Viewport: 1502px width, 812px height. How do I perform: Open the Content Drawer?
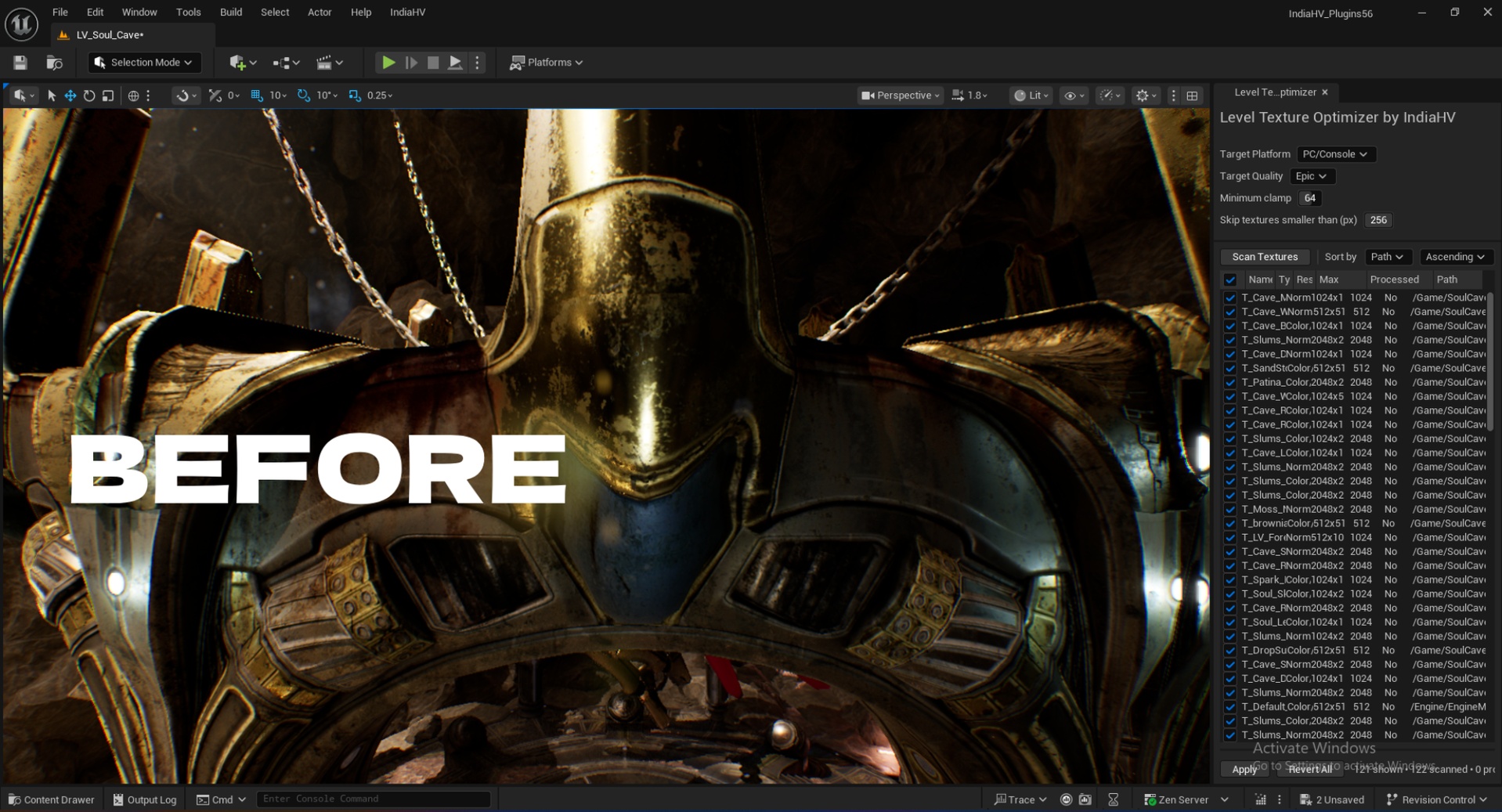pos(52,799)
